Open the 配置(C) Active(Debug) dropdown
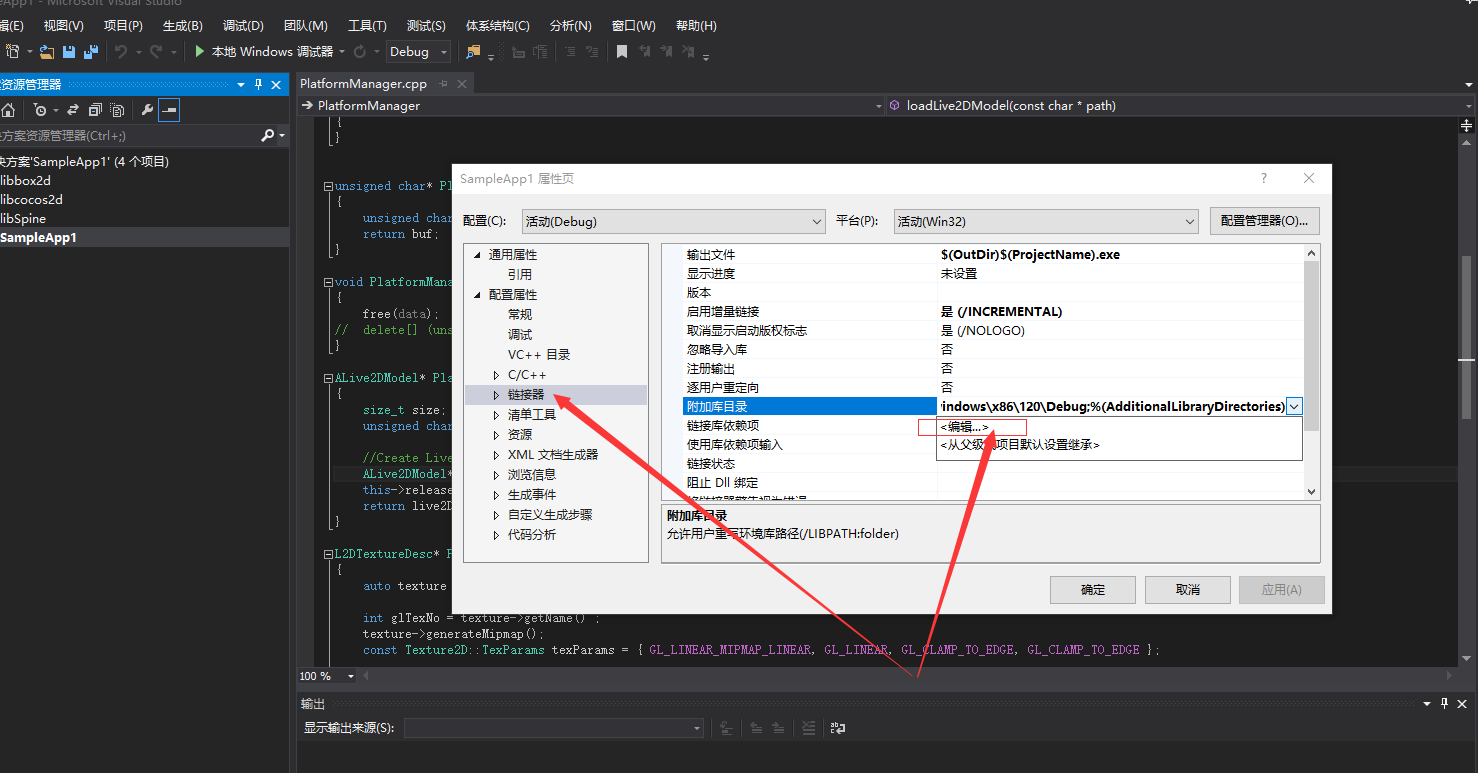The height and width of the screenshot is (773, 1478). tap(674, 221)
